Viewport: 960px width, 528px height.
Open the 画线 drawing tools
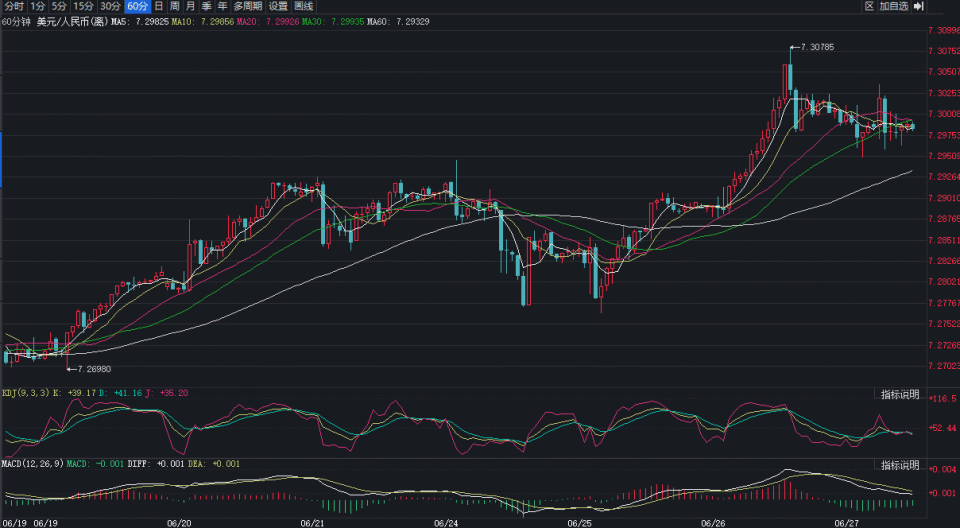[x=303, y=6]
